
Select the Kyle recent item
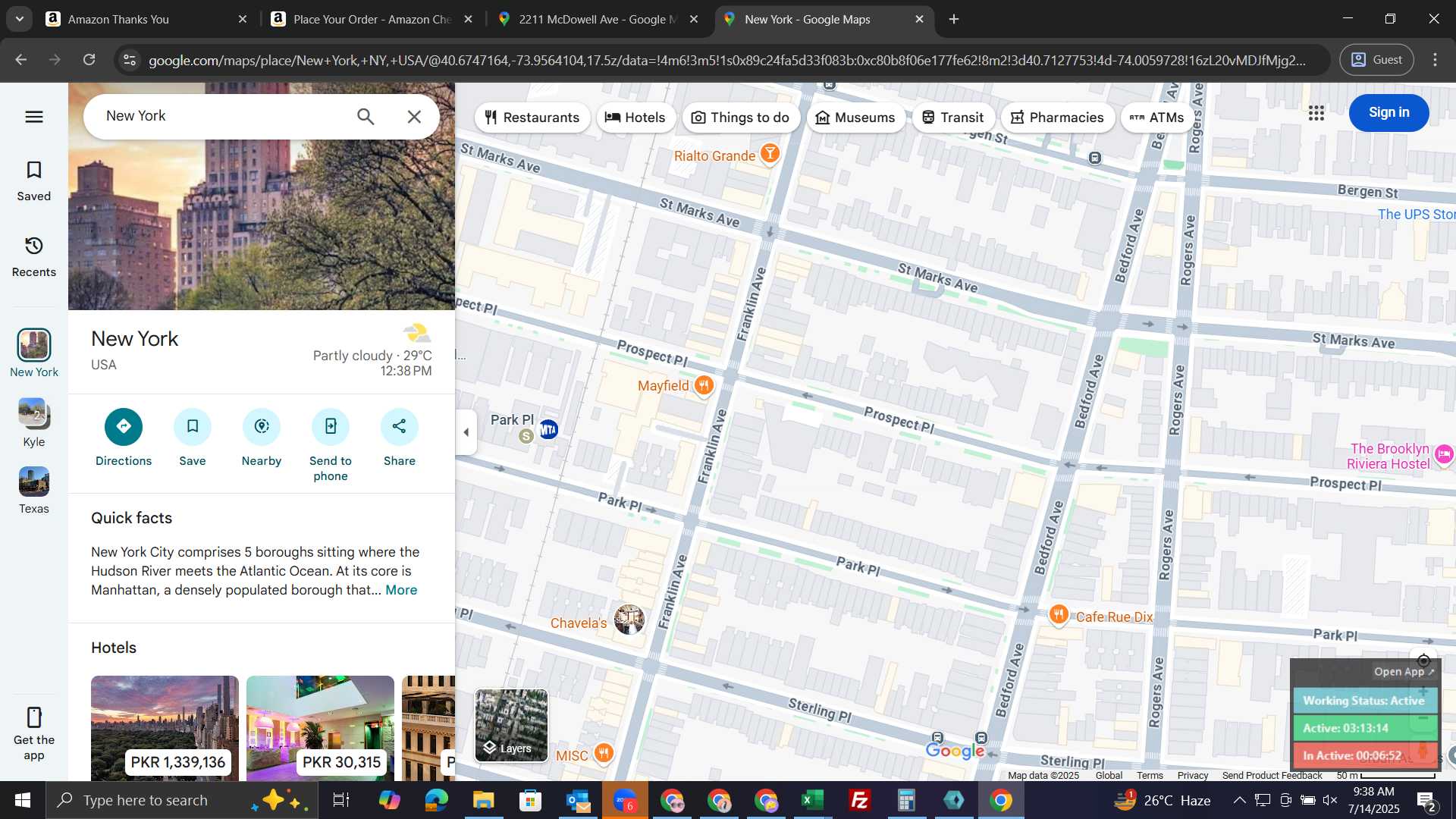point(34,422)
